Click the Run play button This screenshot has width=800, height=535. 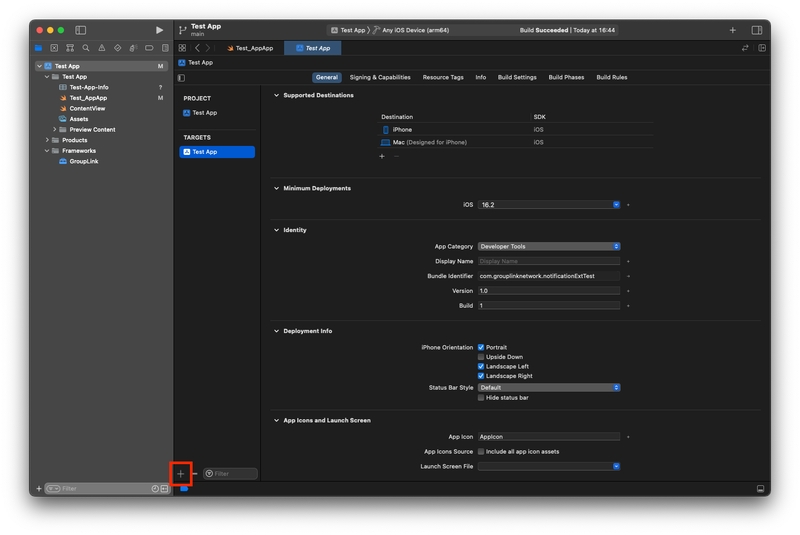tap(159, 30)
